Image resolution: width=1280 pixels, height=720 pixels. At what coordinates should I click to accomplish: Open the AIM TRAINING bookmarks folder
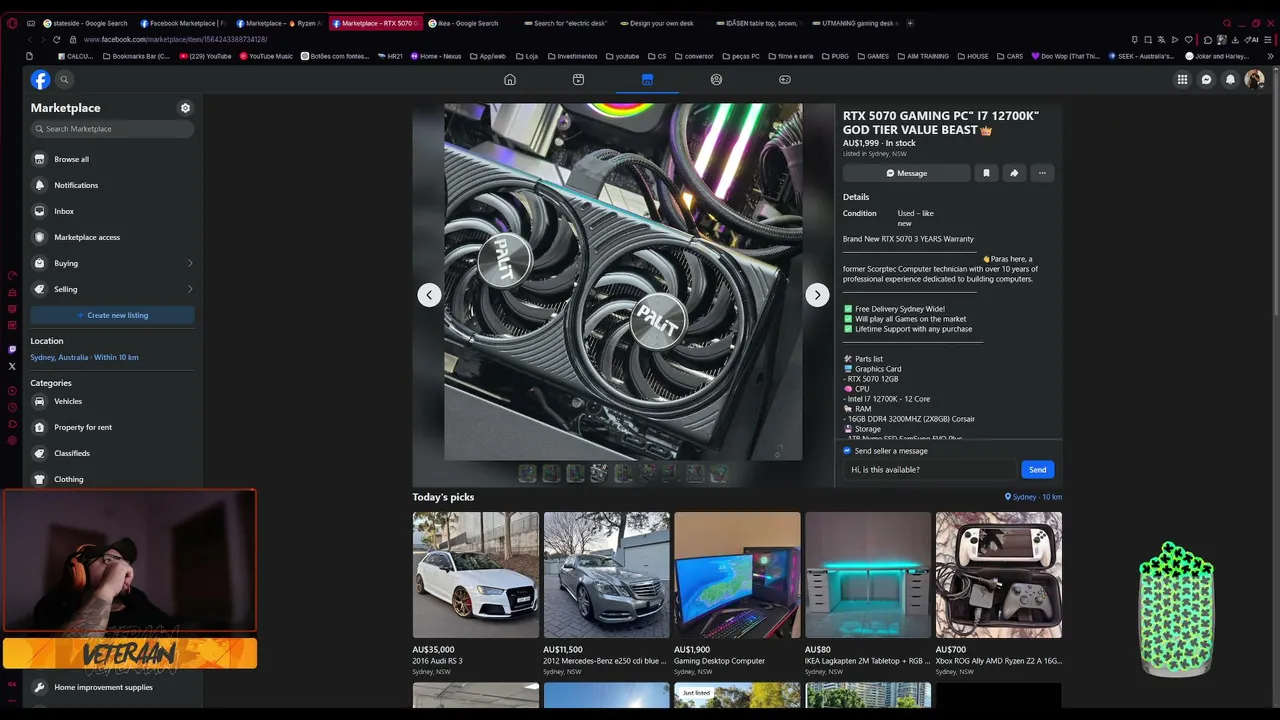point(923,56)
